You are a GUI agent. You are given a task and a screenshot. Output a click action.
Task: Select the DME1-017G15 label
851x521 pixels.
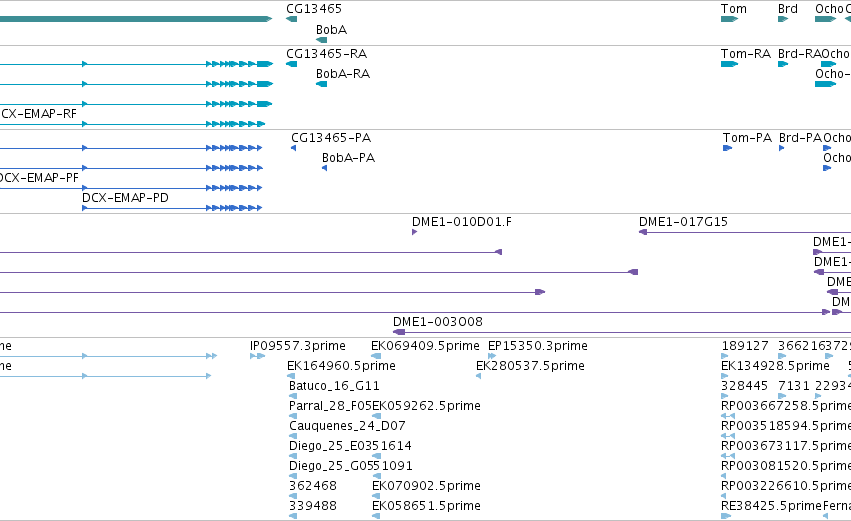pyautogui.click(x=683, y=222)
